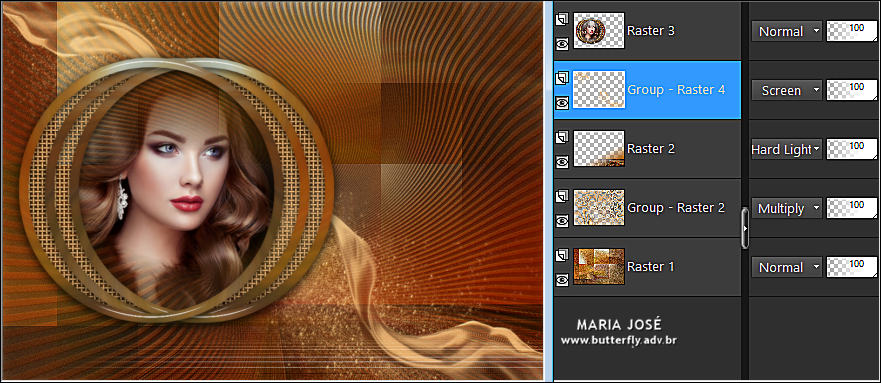Viewport: 881px width, 383px height.
Task: Click the Raster 1 layer type icon
Action: click(562, 256)
